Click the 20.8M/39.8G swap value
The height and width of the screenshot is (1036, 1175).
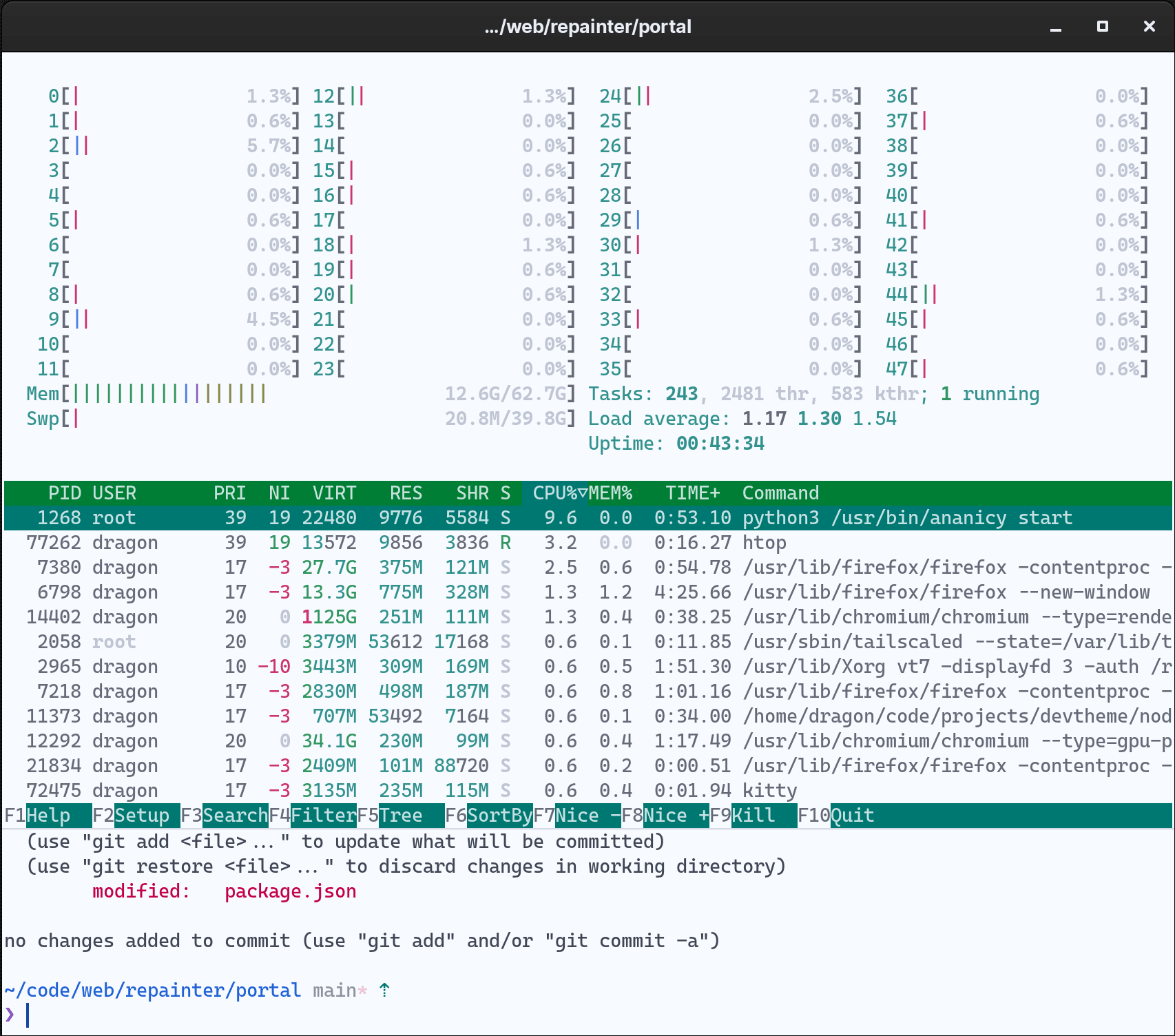(506, 419)
